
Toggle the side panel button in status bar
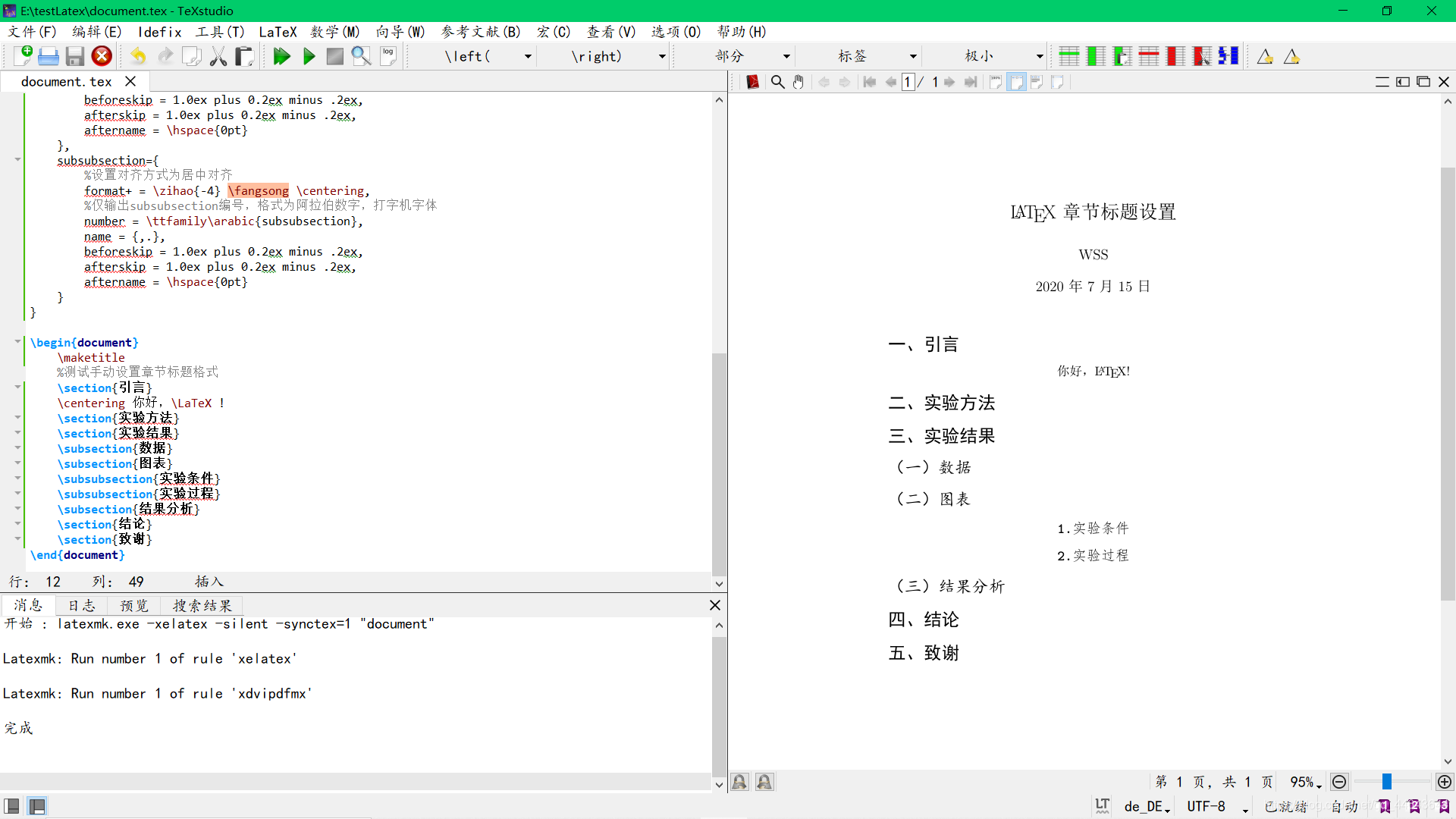(x=11, y=805)
